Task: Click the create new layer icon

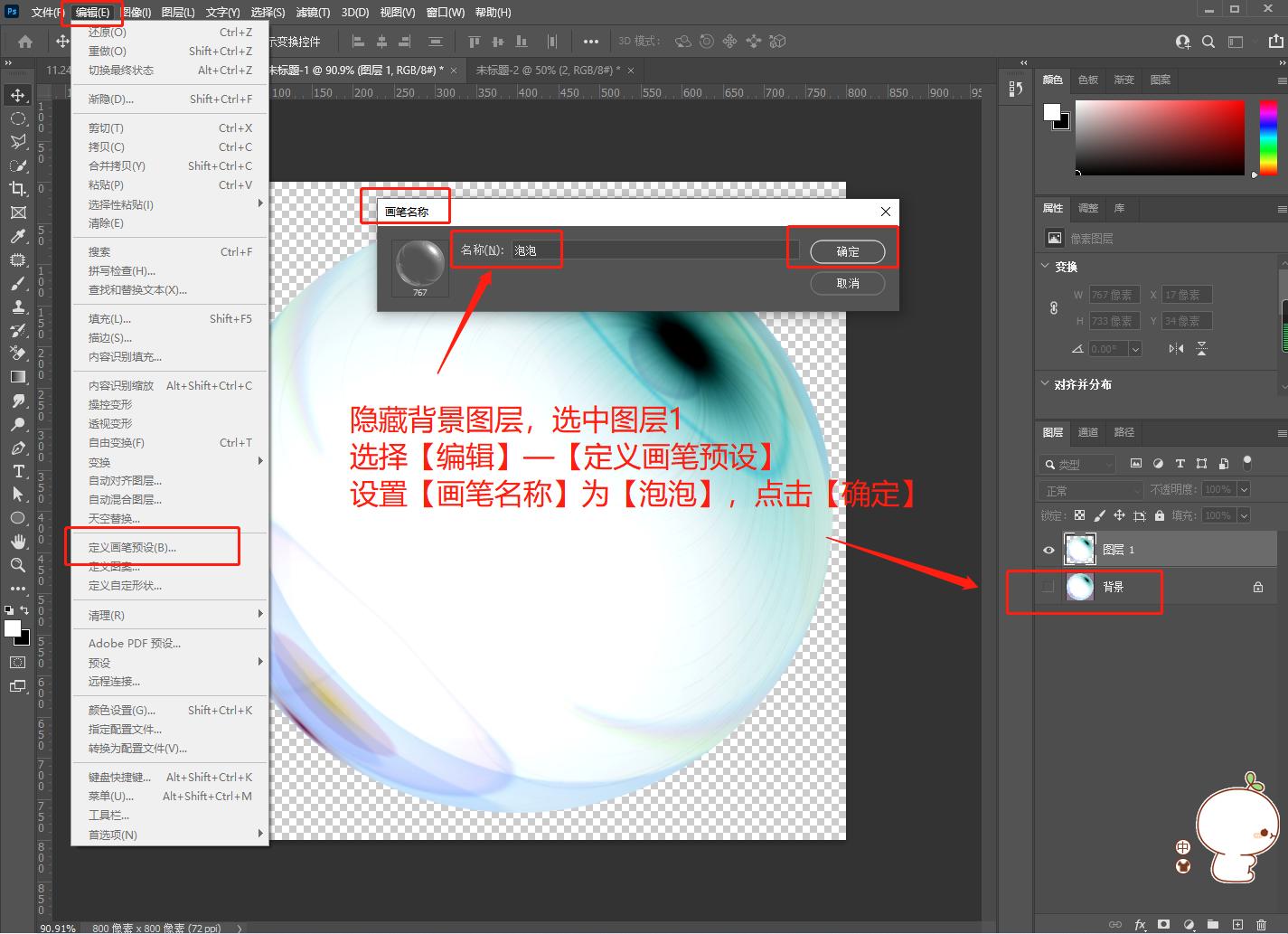Action: (1237, 925)
